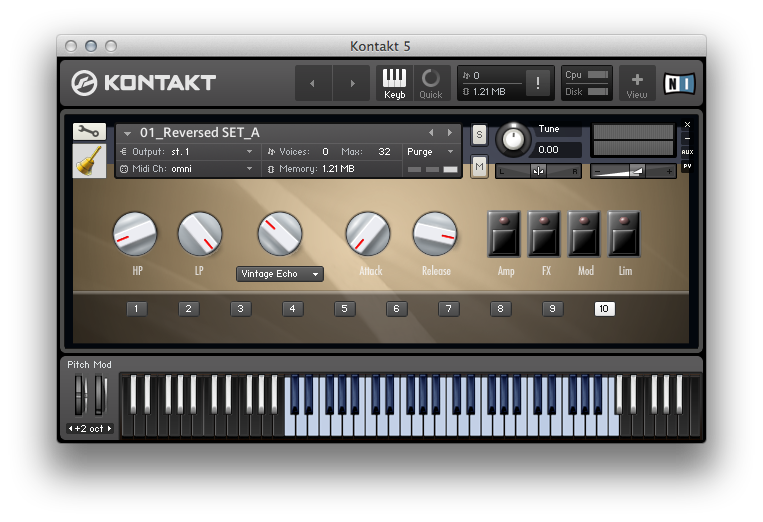Toggle the Mod switch
Viewport: 763px width, 522px height.
tap(584, 234)
